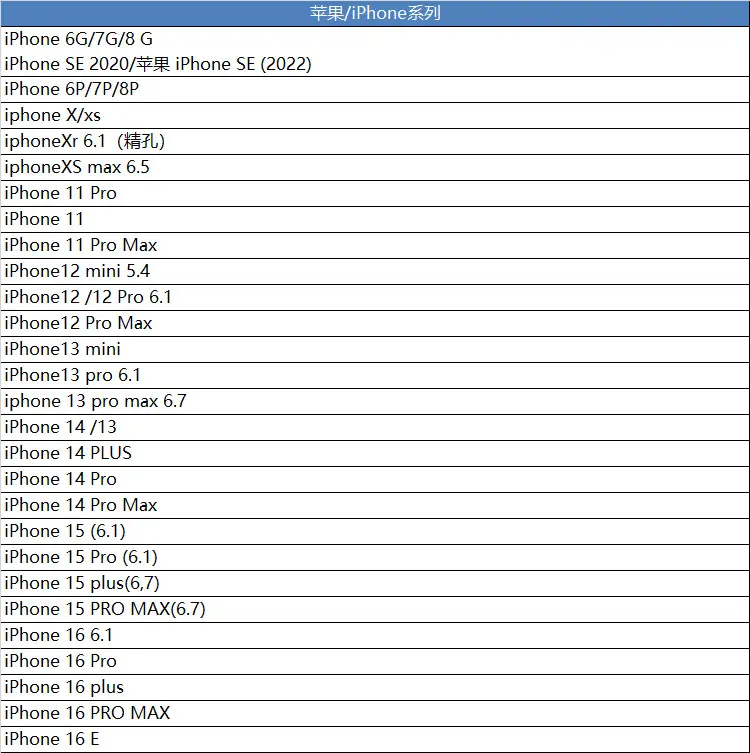Select the iPhone 15 PRO MAX(6.7) row
The image size is (750, 753).
pyautogui.click(x=375, y=609)
